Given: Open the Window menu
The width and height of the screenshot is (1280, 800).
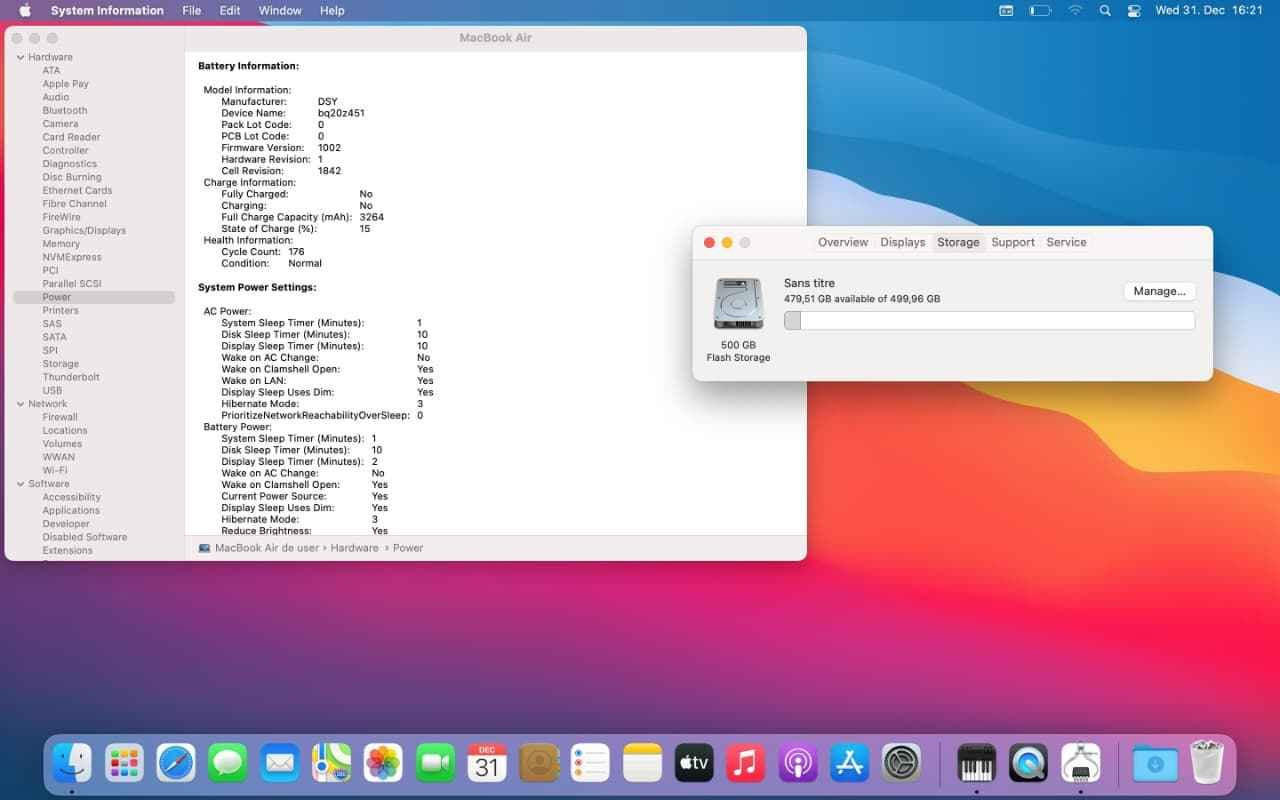Looking at the screenshot, I should point(280,10).
